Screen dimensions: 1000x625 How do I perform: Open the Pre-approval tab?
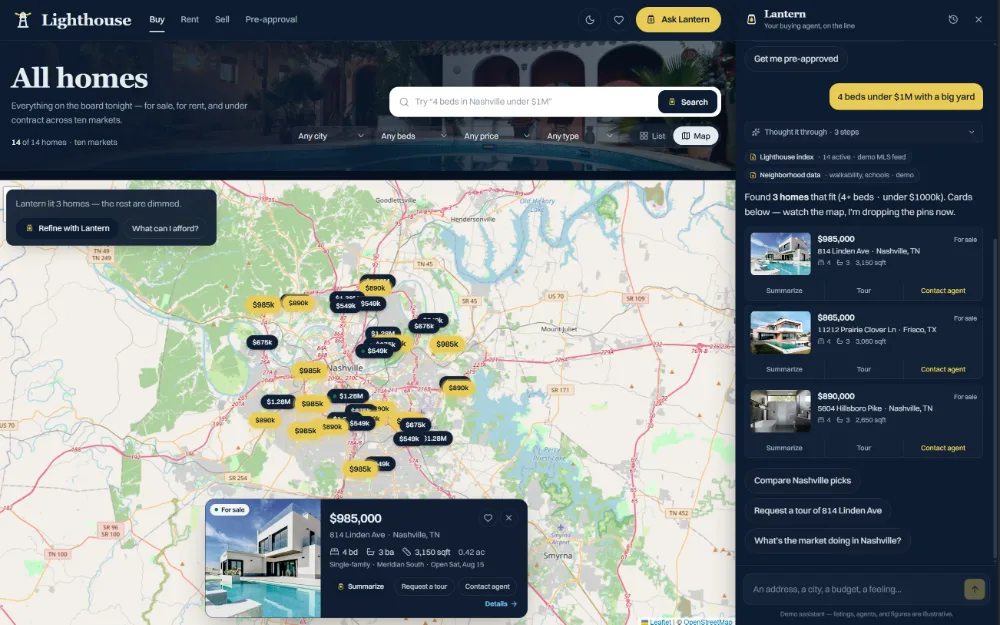tap(271, 20)
